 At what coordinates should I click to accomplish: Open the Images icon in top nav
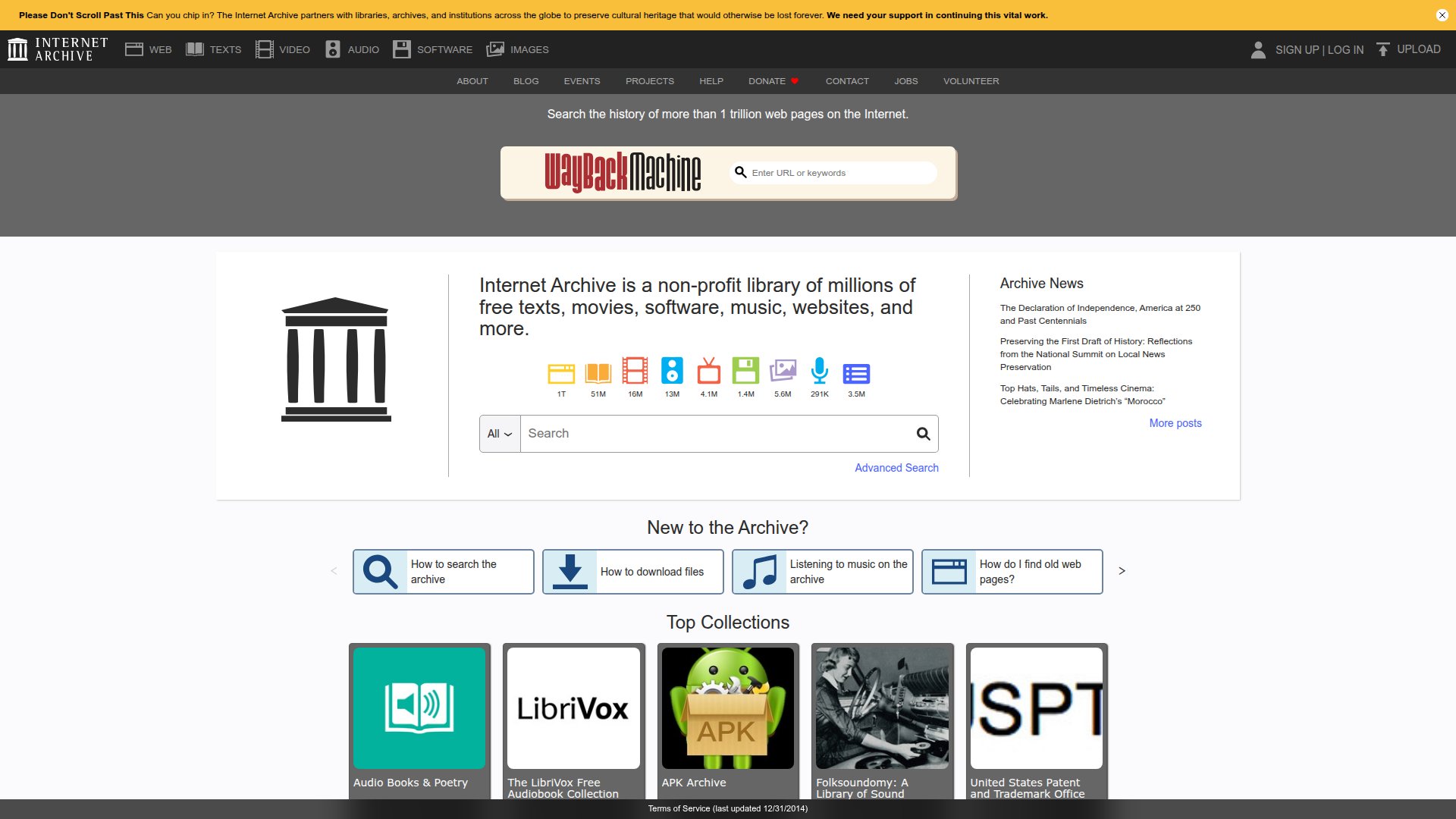coord(495,49)
